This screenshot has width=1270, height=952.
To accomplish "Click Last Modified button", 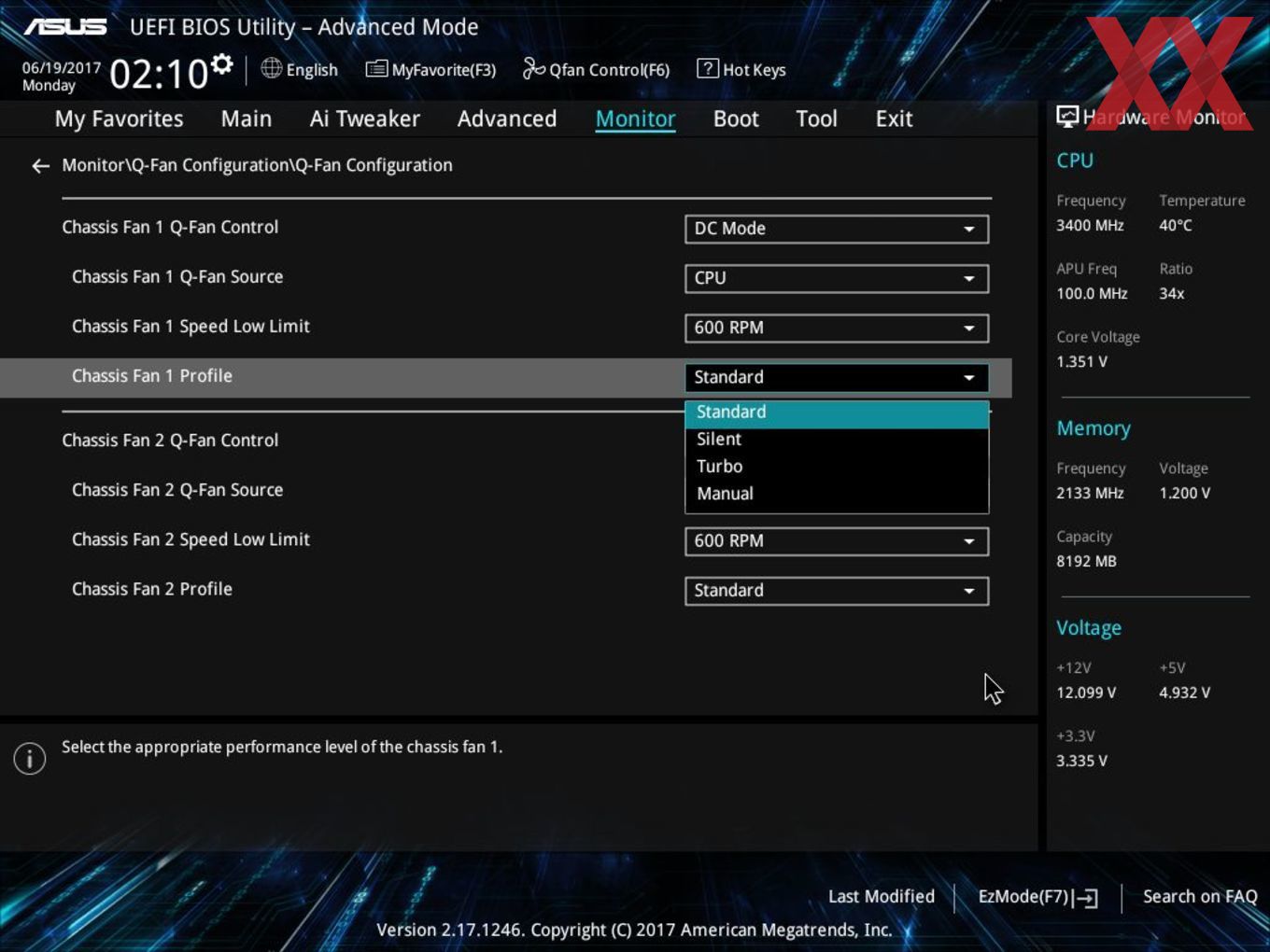I will [881, 896].
